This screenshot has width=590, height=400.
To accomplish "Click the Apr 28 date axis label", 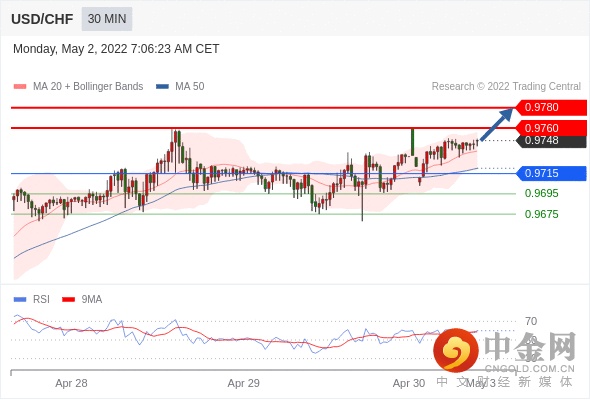I will (x=71, y=383).
